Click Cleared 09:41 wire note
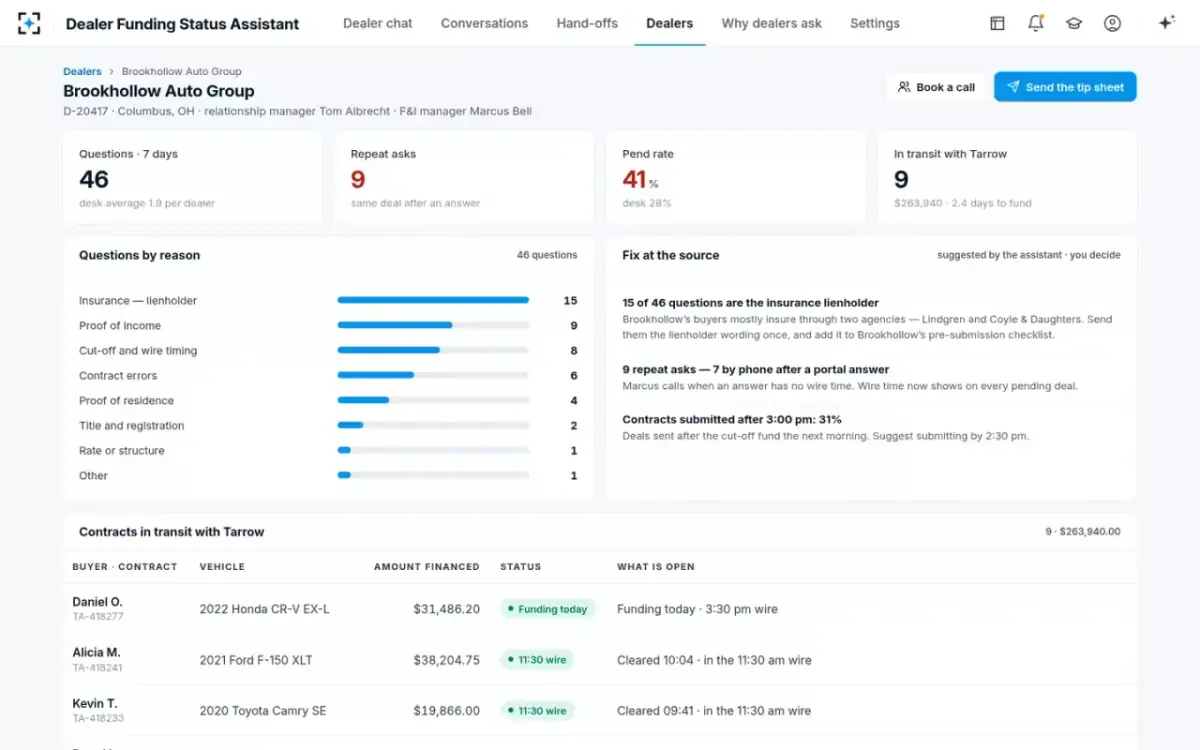The width and height of the screenshot is (1200, 750). pos(714,711)
